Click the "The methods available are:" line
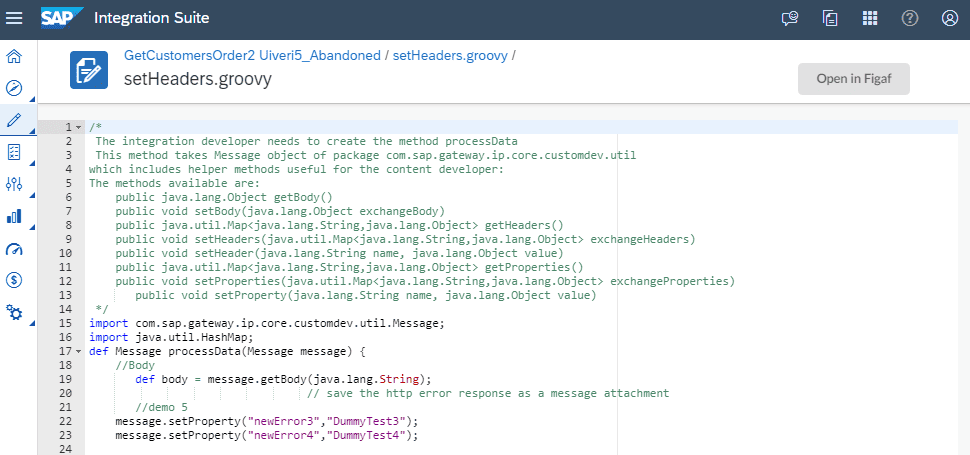 tap(175, 183)
